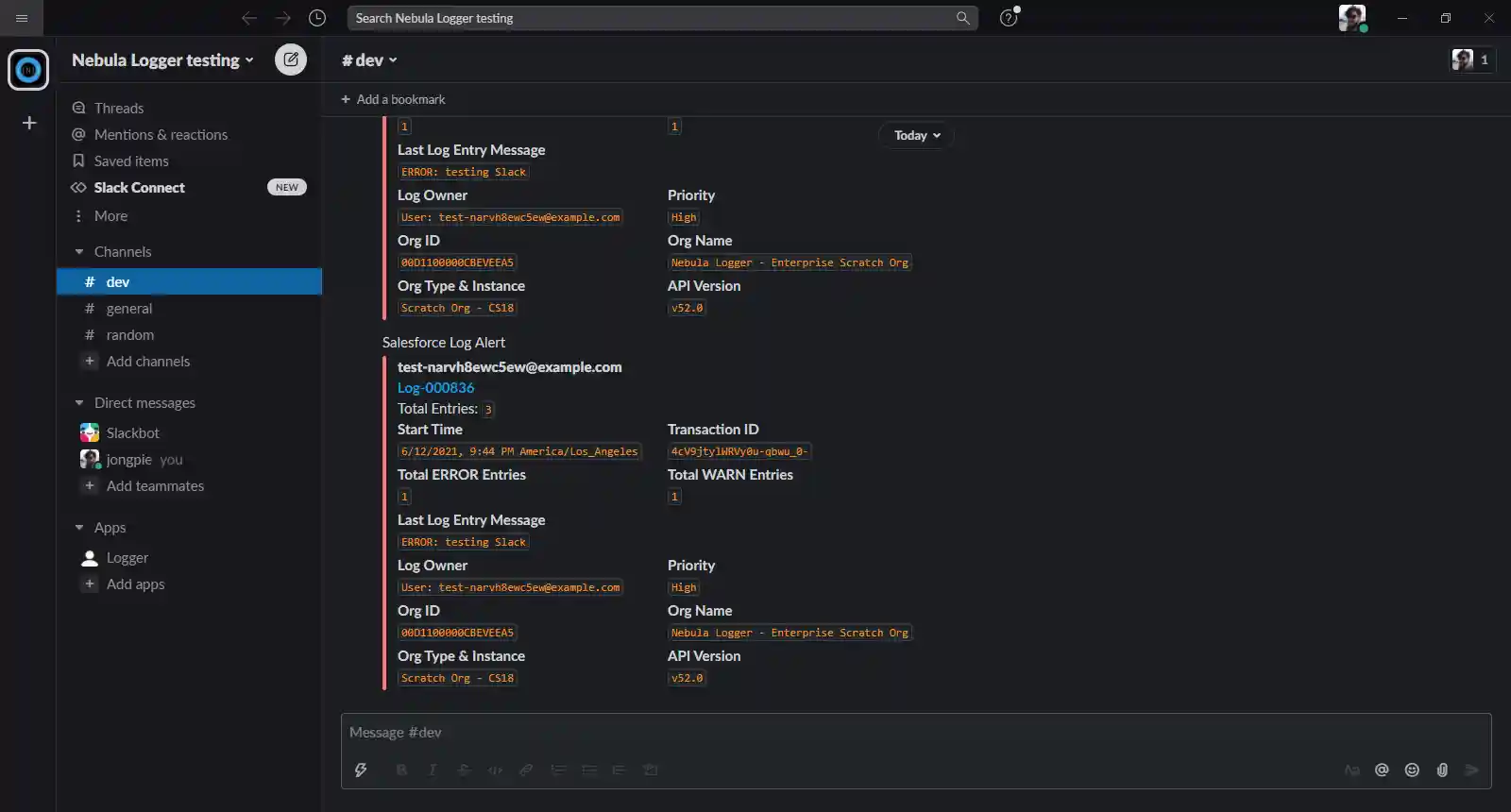Click the Message #dev input box
The image size is (1511, 812).
tap(915, 733)
